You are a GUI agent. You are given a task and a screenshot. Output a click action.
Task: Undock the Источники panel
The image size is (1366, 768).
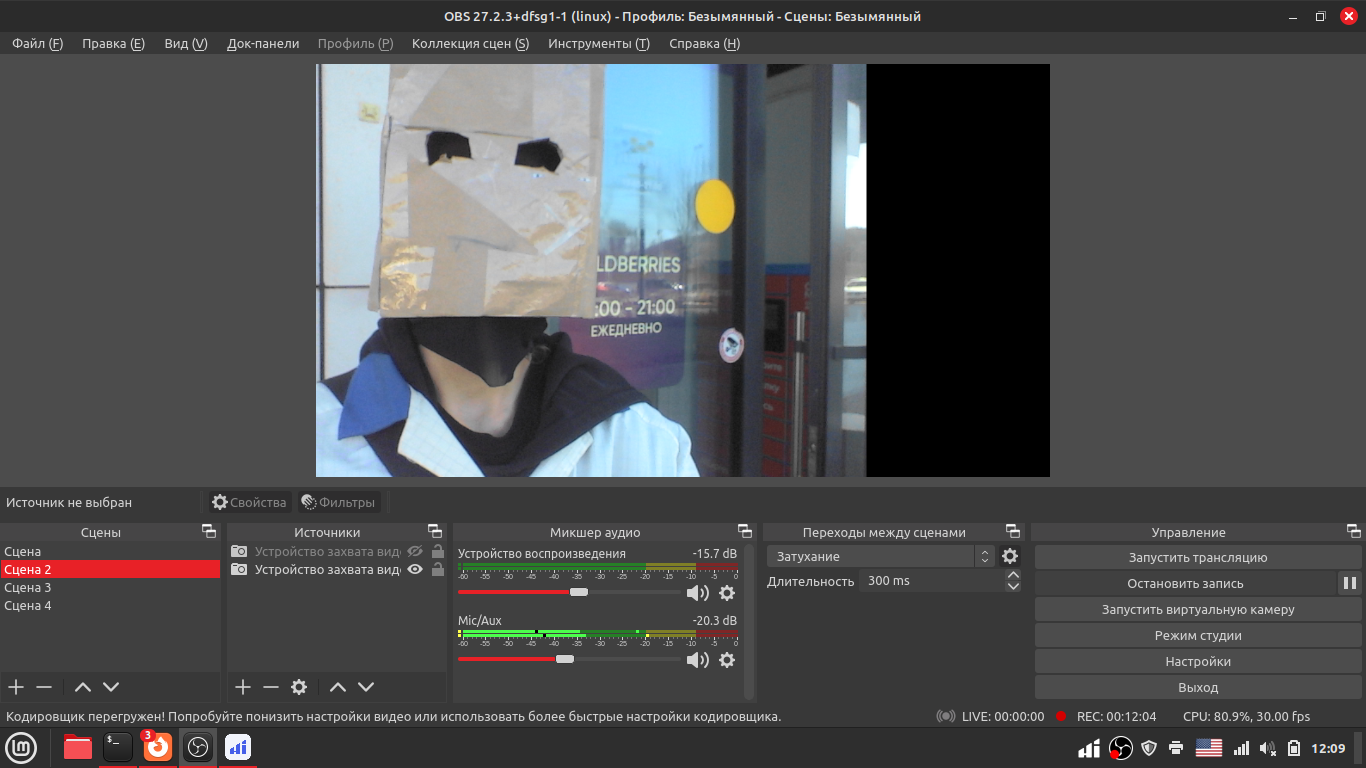pos(435,531)
